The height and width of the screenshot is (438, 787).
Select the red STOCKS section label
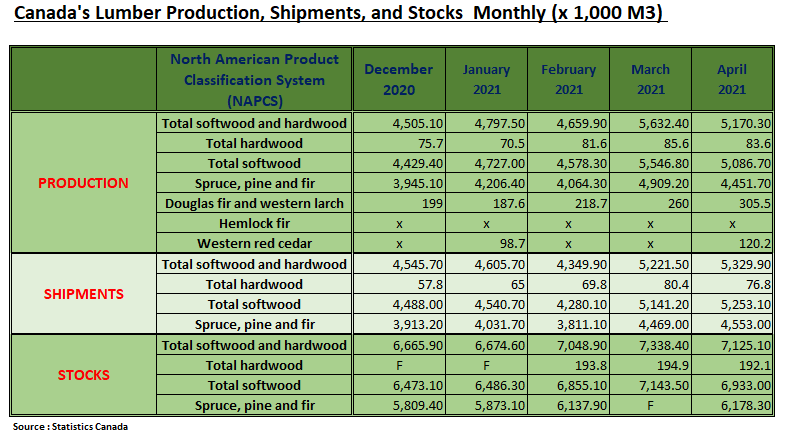click(83, 375)
